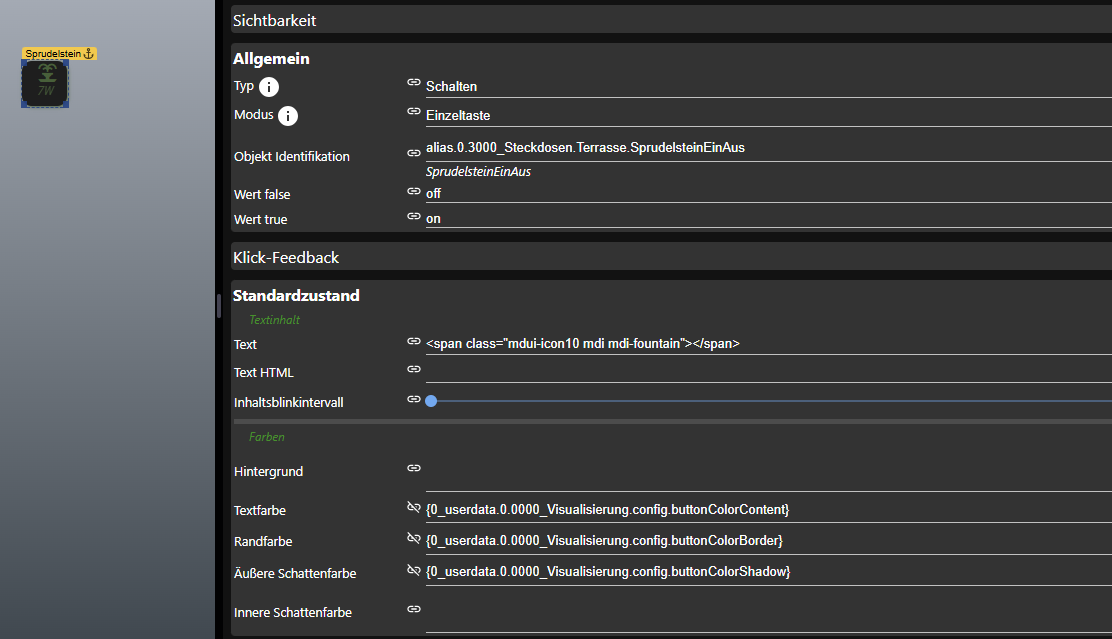Click the Inhaltsblinkintervall slider handle
Screen dimensions: 1112x639
(431, 401)
